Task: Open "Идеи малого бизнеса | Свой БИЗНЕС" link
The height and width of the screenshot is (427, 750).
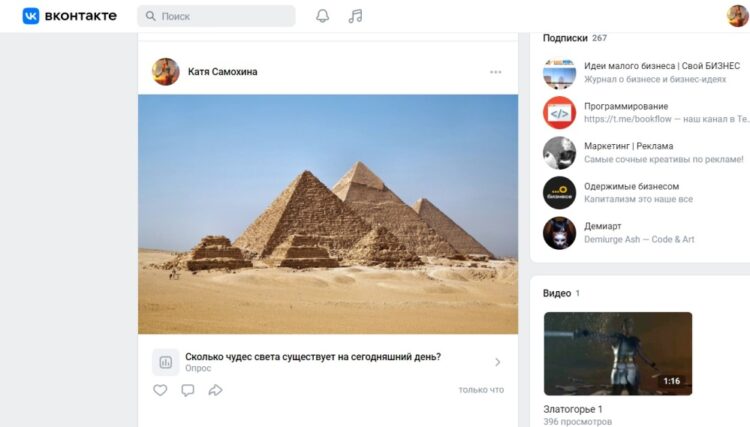Action: click(662, 66)
